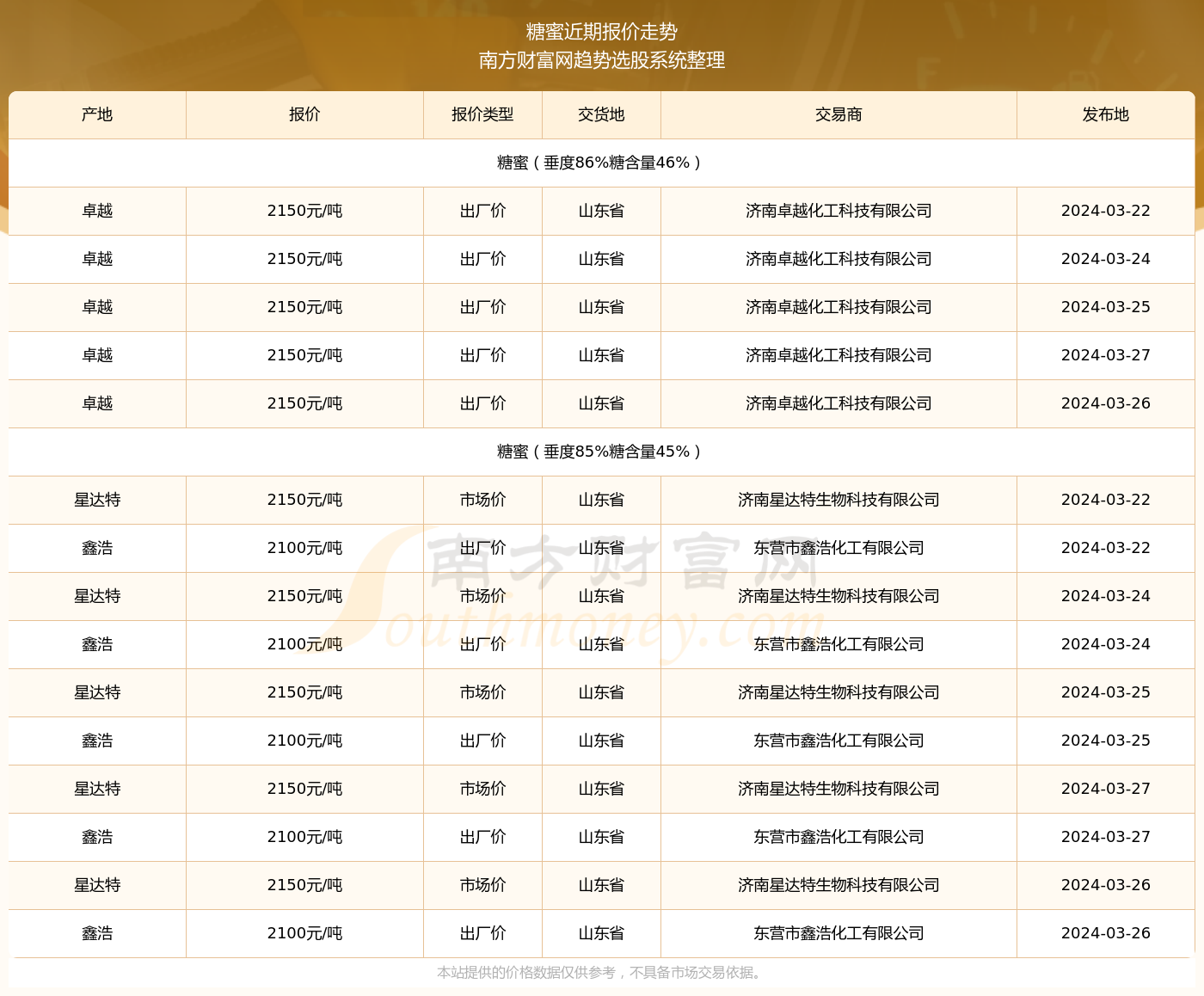Click 济南卓越化工科技有限公司 in 2024-03-22 row
The image size is (1204, 996).
tap(838, 211)
